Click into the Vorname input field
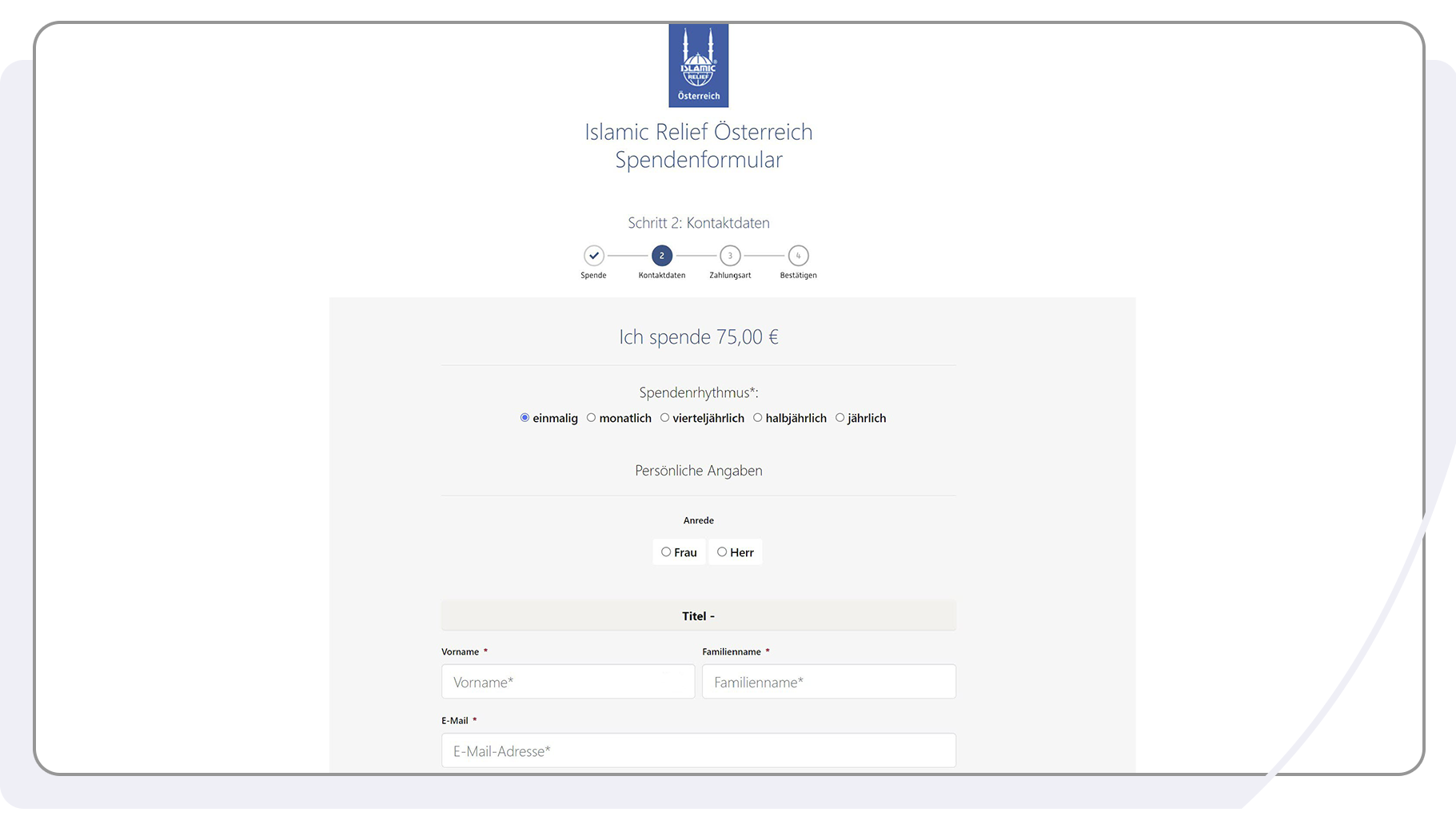This screenshot has height=820, width=1456. click(568, 681)
